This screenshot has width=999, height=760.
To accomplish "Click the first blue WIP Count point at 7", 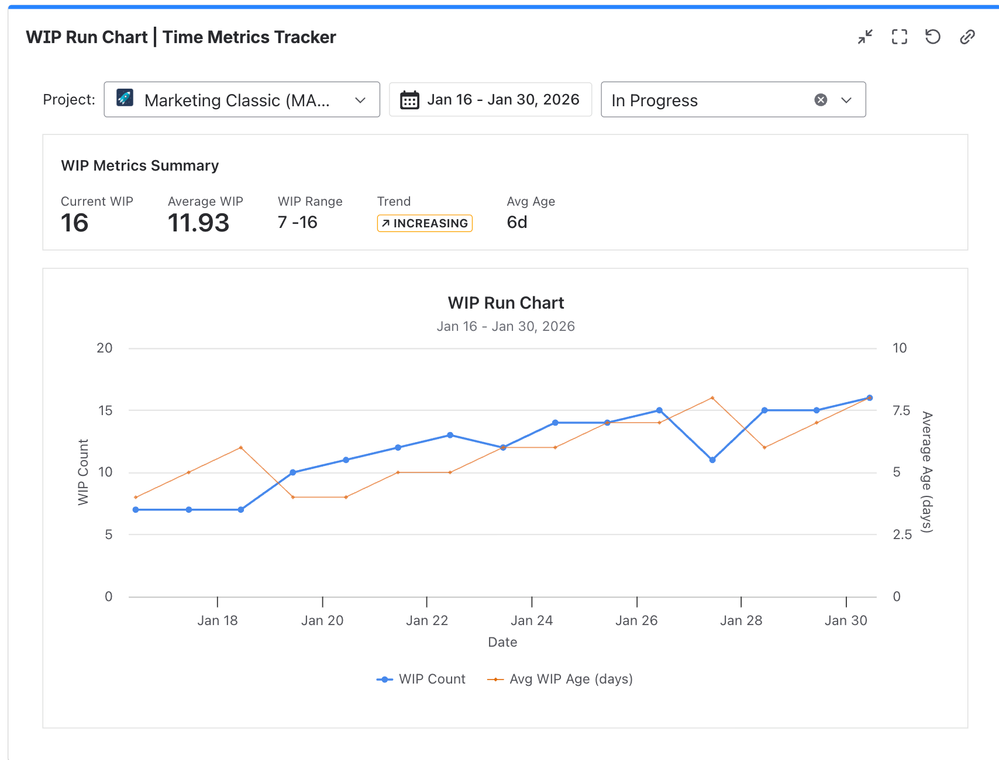I will (136, 510).
